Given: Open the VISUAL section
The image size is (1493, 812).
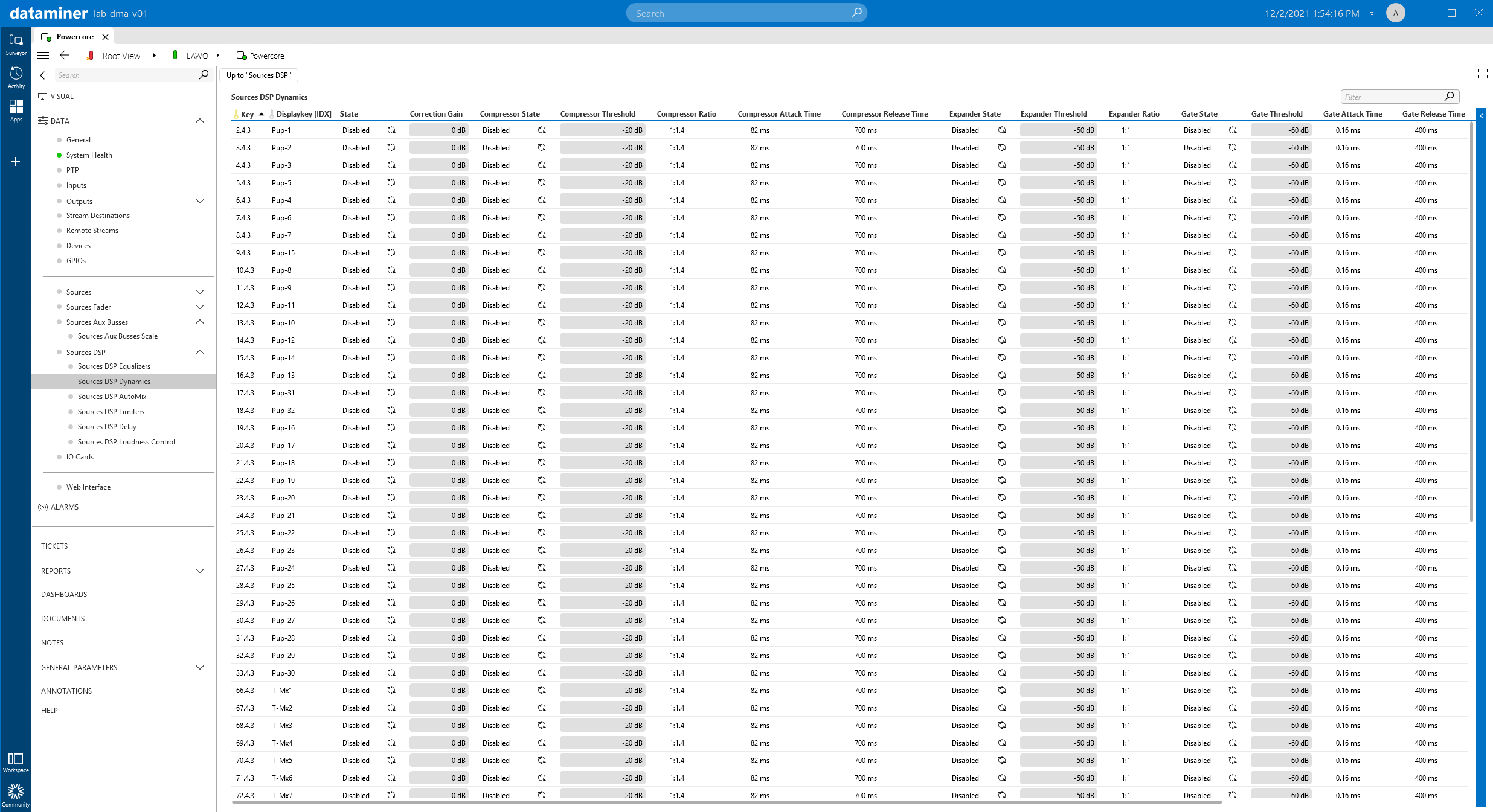Looking at the screenshot, I should pyautogui.click(x=62, y=96).
